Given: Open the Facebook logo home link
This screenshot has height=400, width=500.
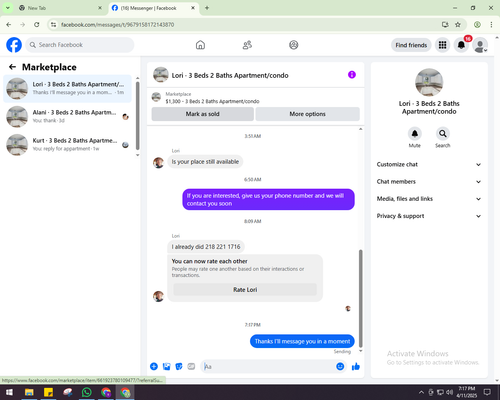Looking at the screenshot, I should (14, 45).
